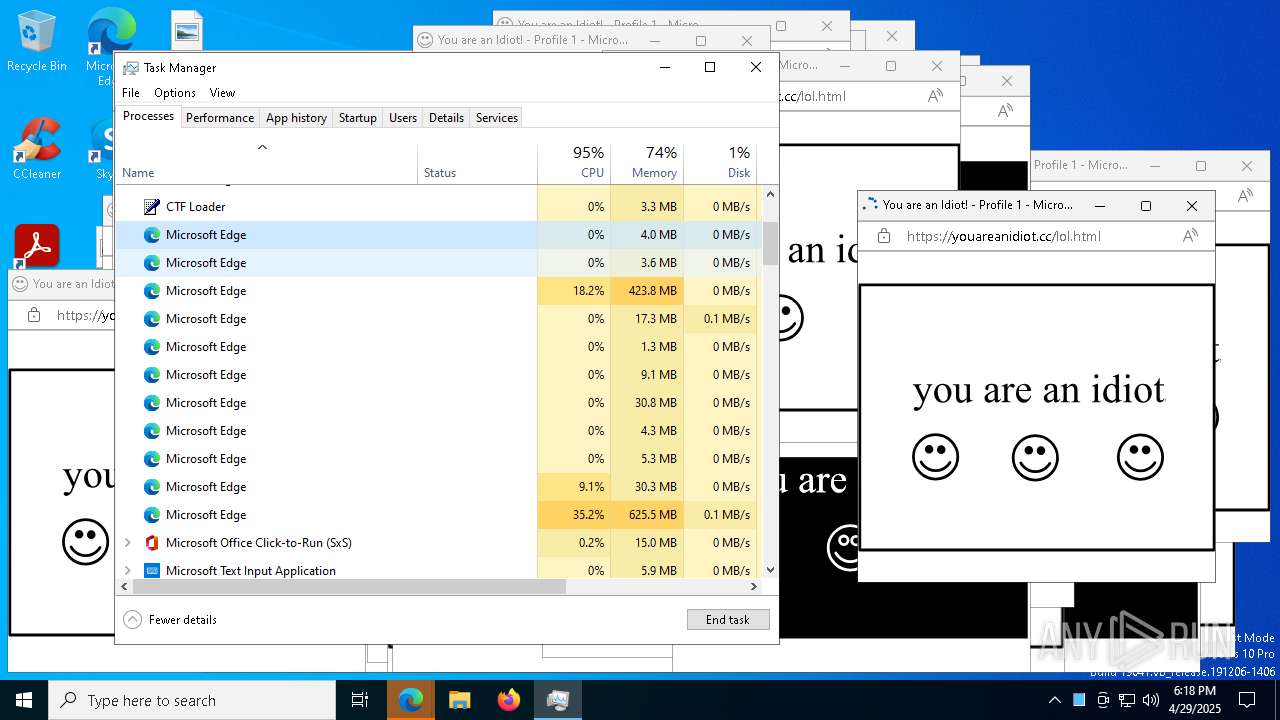The image size is (1280, 720).
Task: Open the notification center icon
Action: tap(1247, 700)
